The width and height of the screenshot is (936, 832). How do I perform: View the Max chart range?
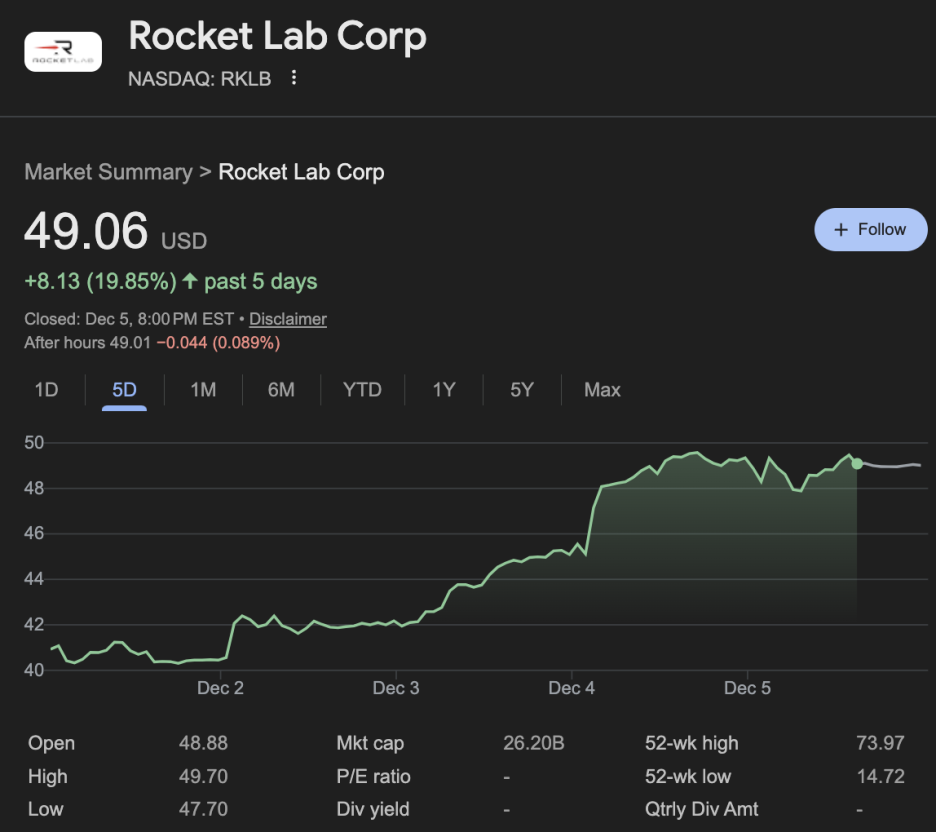[x=602, y=390]
